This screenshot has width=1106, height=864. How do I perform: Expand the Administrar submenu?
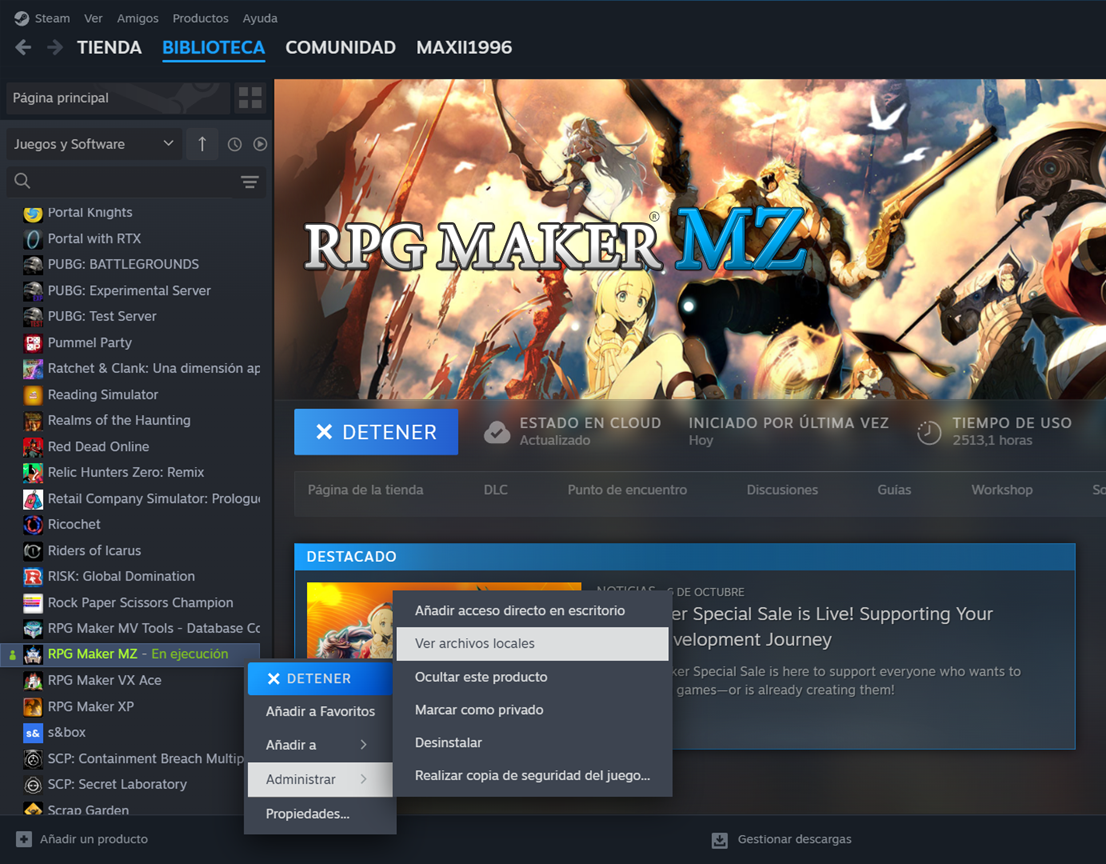click(320, 779)
